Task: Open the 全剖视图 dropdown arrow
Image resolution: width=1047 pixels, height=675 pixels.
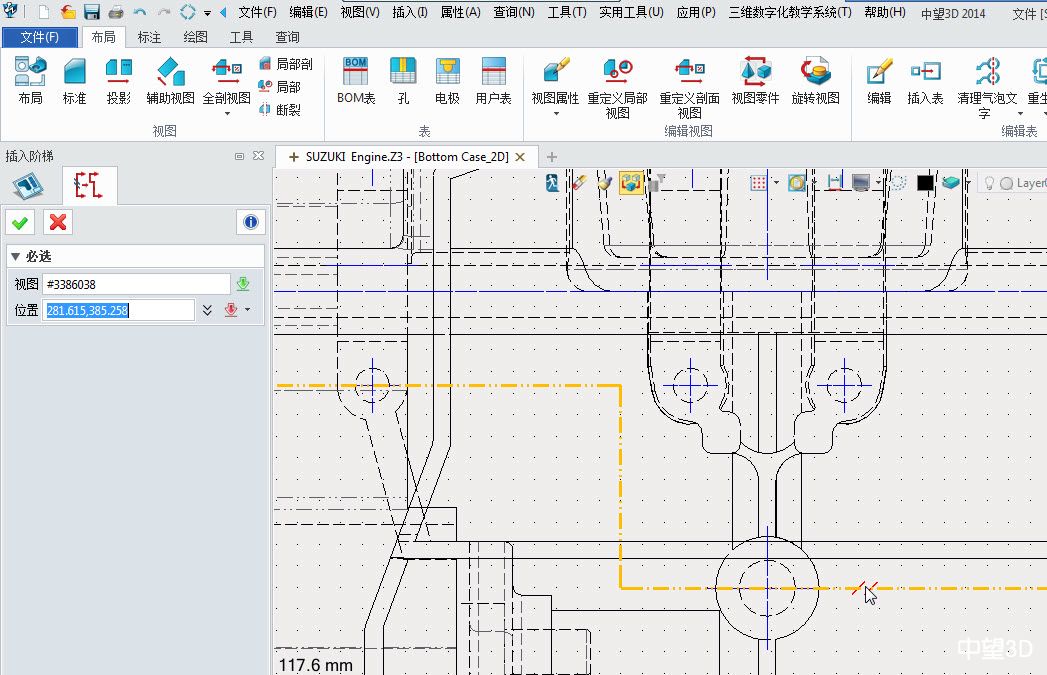Action: [x=226, y=113]
